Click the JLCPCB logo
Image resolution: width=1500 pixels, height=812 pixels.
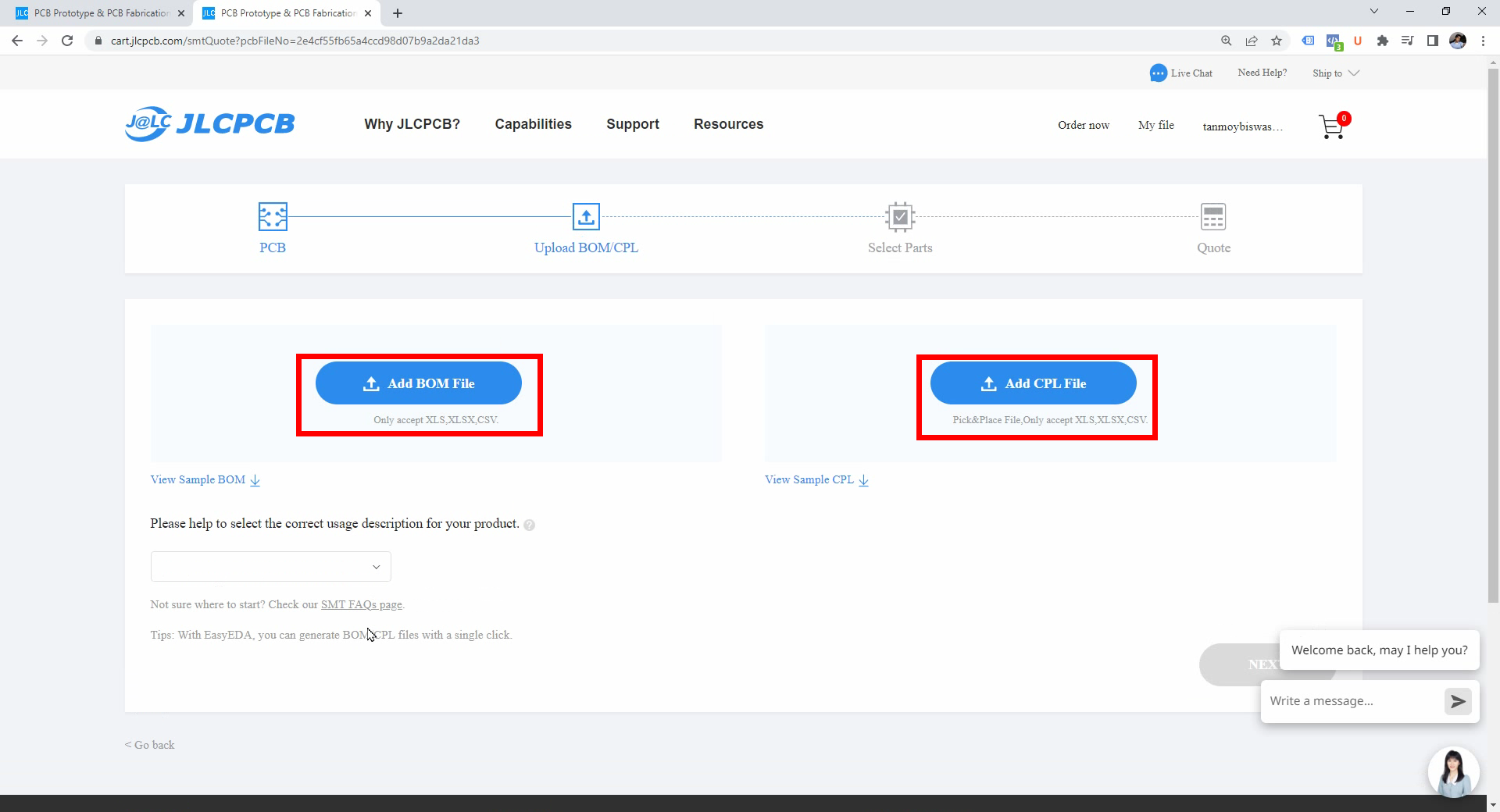[210, 124]
